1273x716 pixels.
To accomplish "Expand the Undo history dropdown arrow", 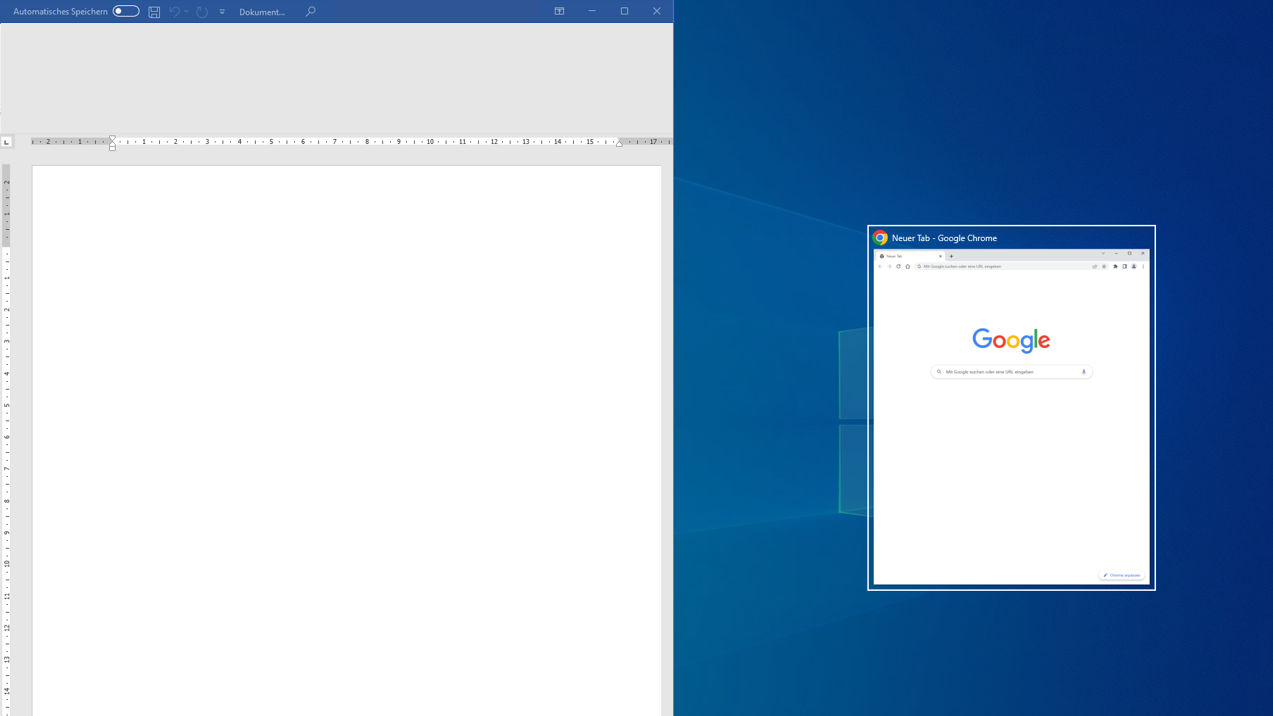I will tap(186, 11).
